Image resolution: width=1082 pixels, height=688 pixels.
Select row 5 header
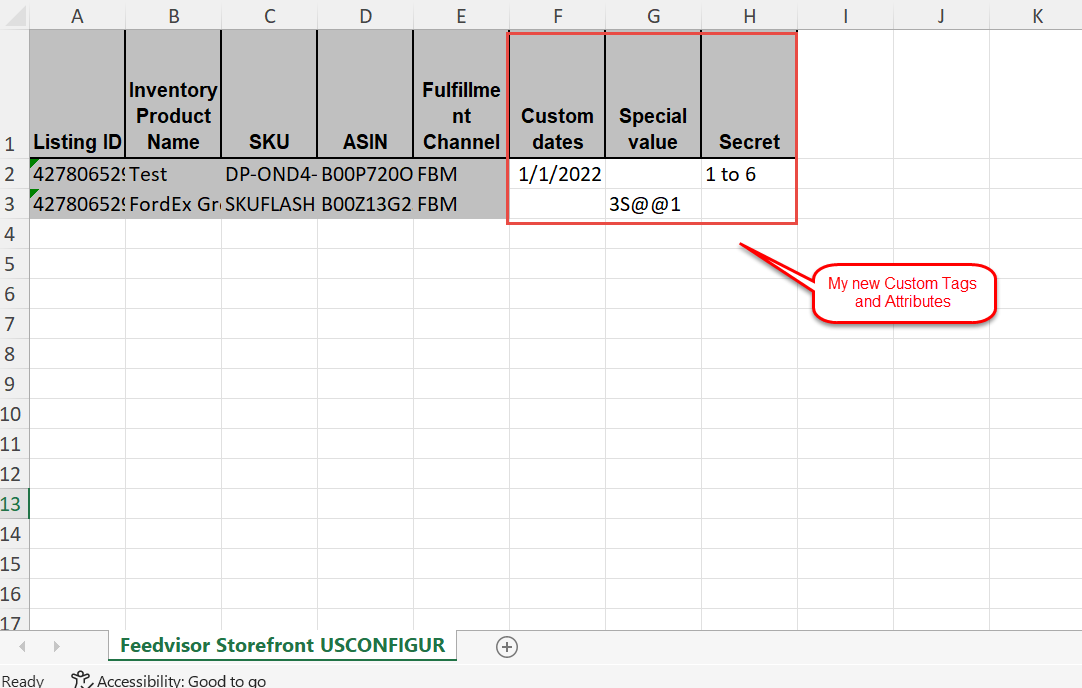[x=14, y=264]
